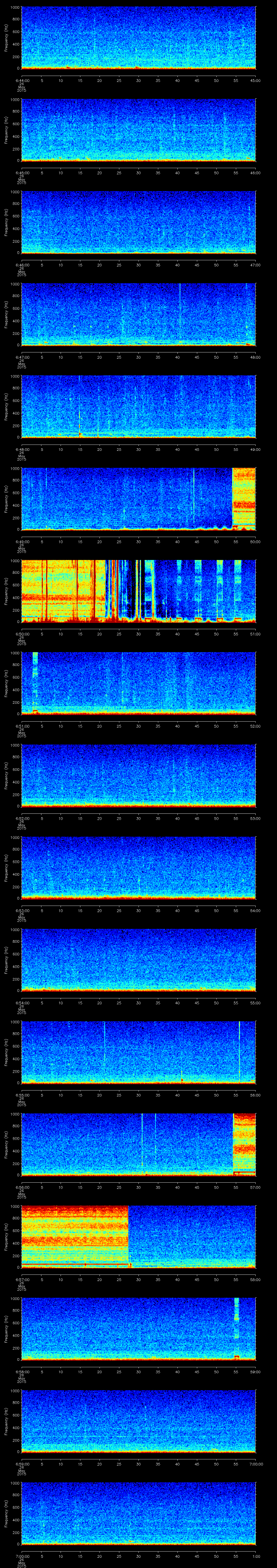
Task: Select the 6:54:00 start time label
Action: coord(22,1003)
